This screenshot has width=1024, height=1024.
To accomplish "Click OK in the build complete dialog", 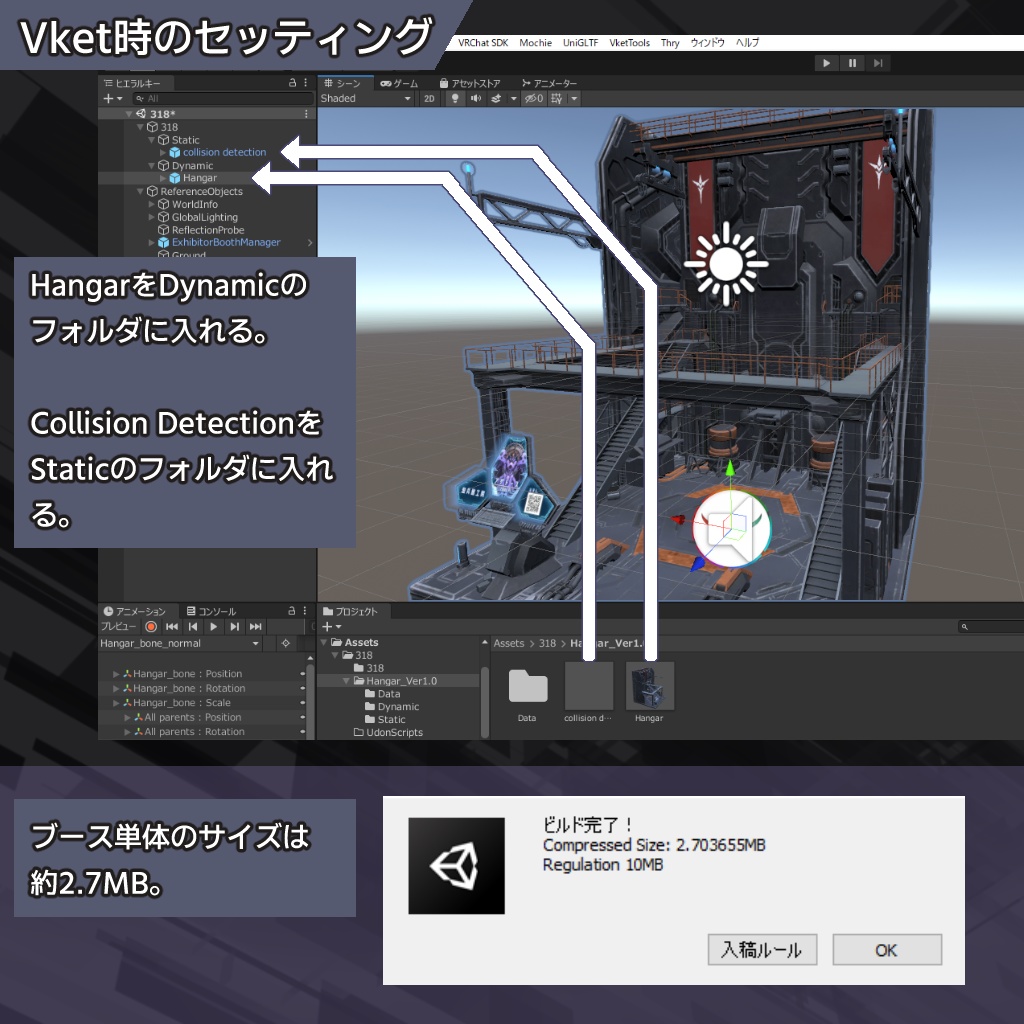I will coord(886,950).
